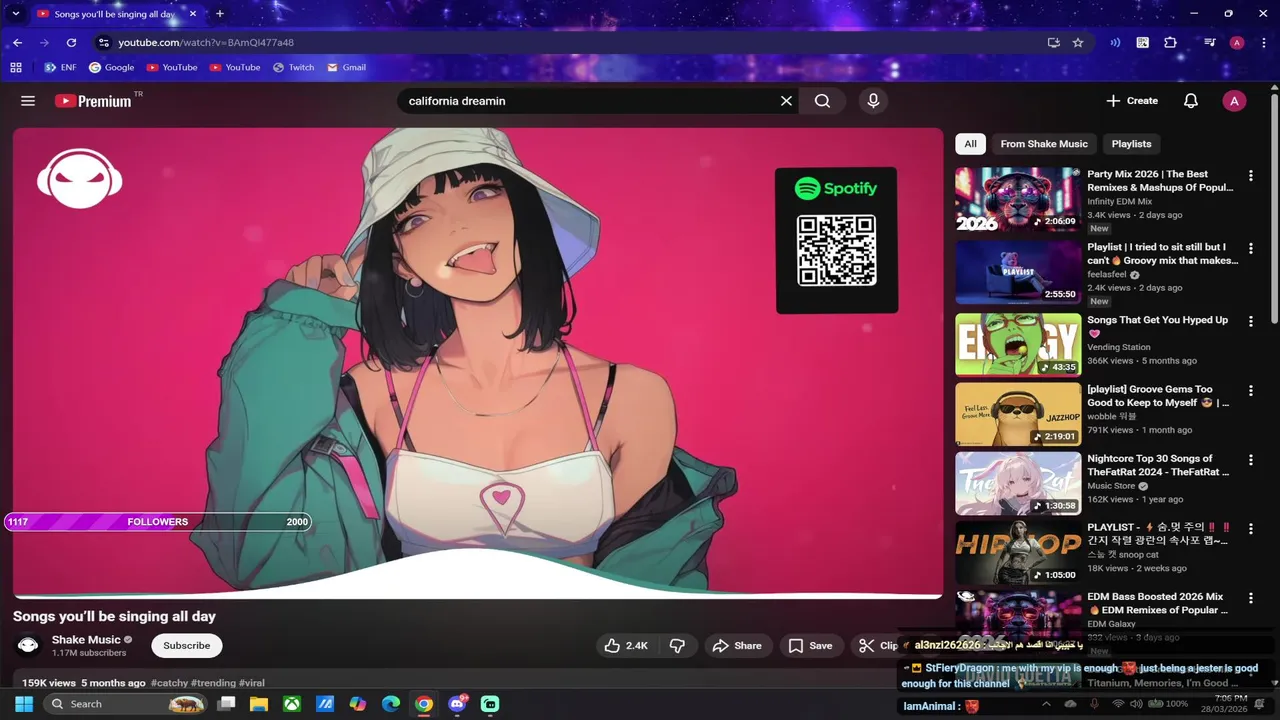Open the Google bookmark
Image resolution: width=1280 pixels, height=720 pixels.
pos(111,68)
